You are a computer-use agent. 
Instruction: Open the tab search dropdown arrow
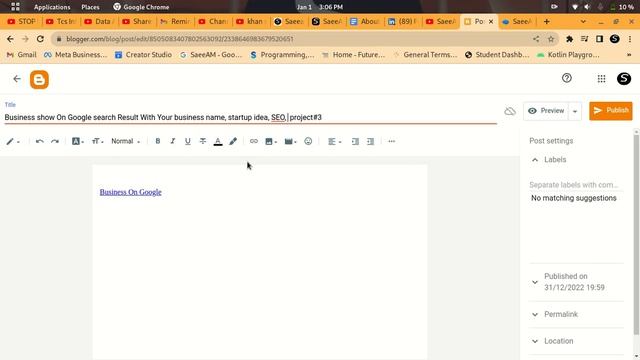point(583,21)
